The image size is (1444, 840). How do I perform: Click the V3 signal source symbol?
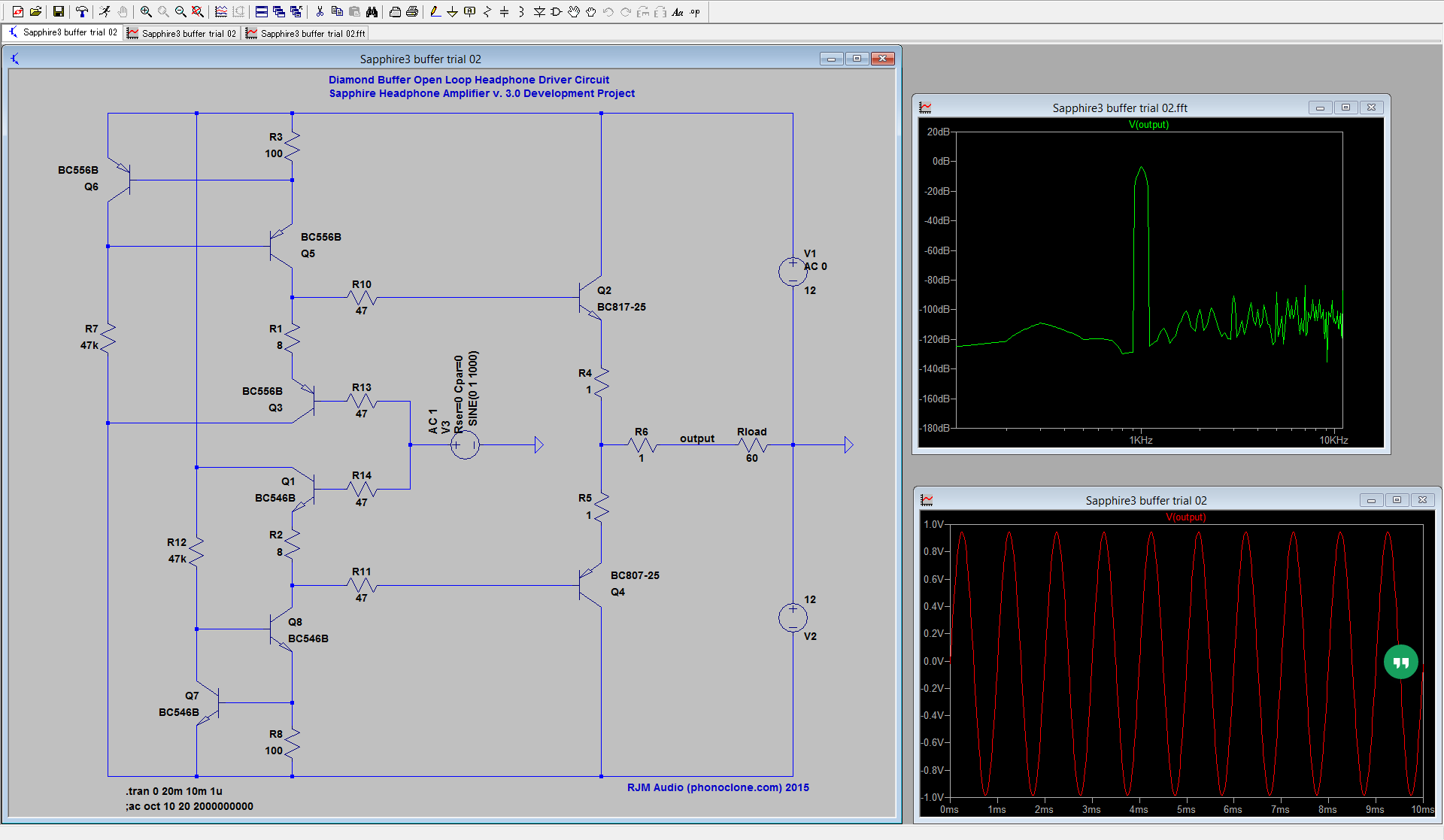click(x=465, y=445)
